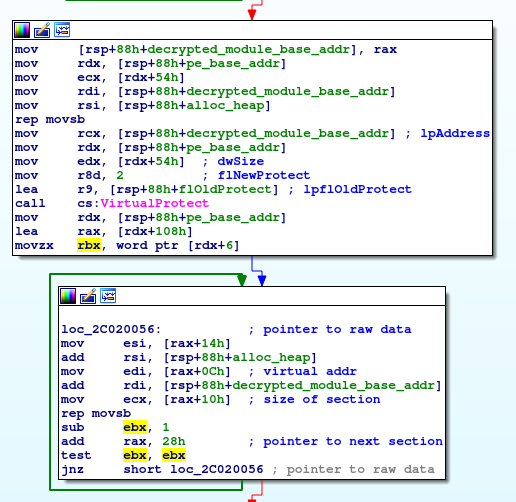Select the 'lpflOldProtect' comment

[357, 189]
